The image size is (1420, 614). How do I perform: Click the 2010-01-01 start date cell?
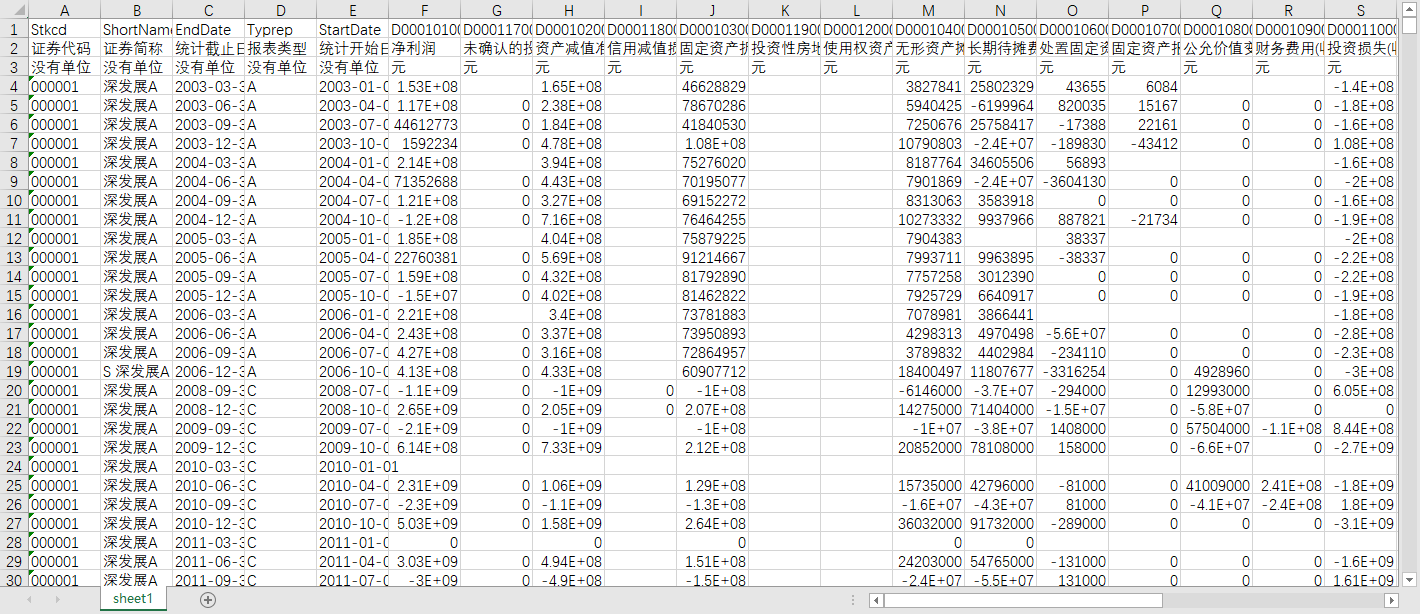click(x=352, y=466)
